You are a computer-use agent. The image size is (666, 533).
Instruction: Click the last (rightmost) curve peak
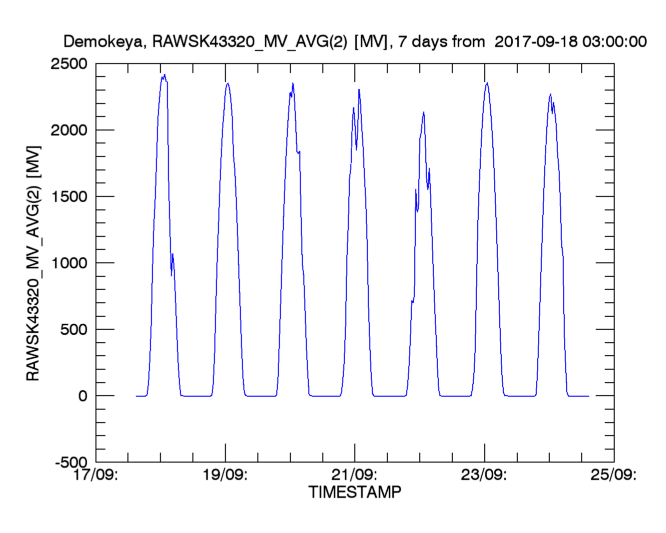pyautogui.click(x=550, y=95)
